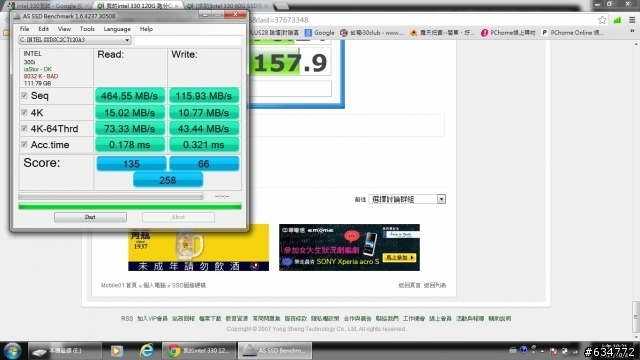The width and height of the screenshot is (640, 360).
Task: Open the orange-icon bookmark beside 30club
Action: coord(442,33)
